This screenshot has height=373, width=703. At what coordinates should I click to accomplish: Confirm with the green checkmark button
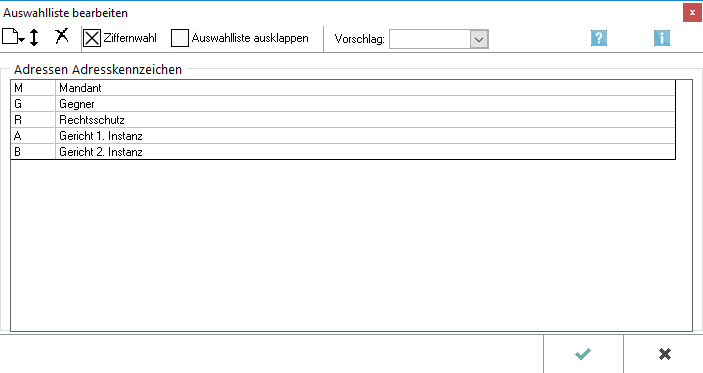point(583,354)
